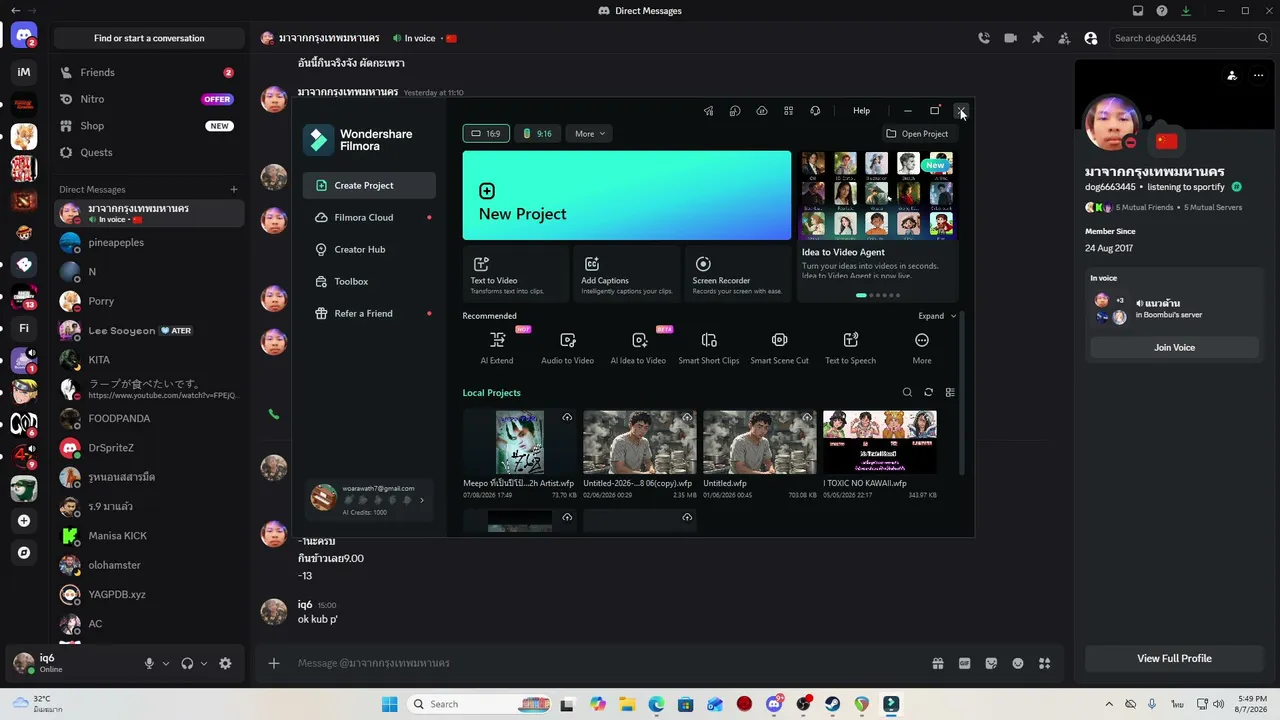The image size is (1280, 720).
Task: Switch Local Projects view layout
Action: (x=950, y=393)
